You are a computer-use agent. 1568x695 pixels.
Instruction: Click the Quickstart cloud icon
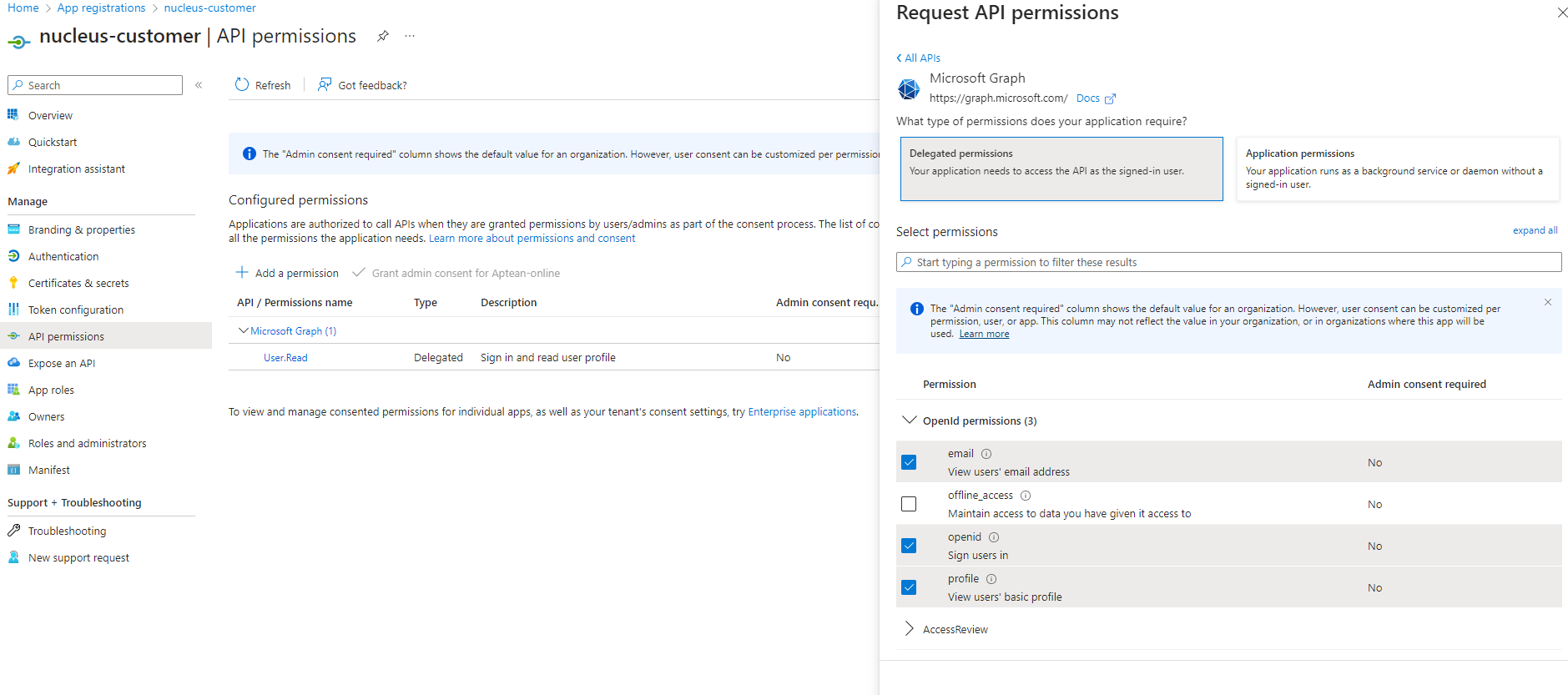pos(13,142)
